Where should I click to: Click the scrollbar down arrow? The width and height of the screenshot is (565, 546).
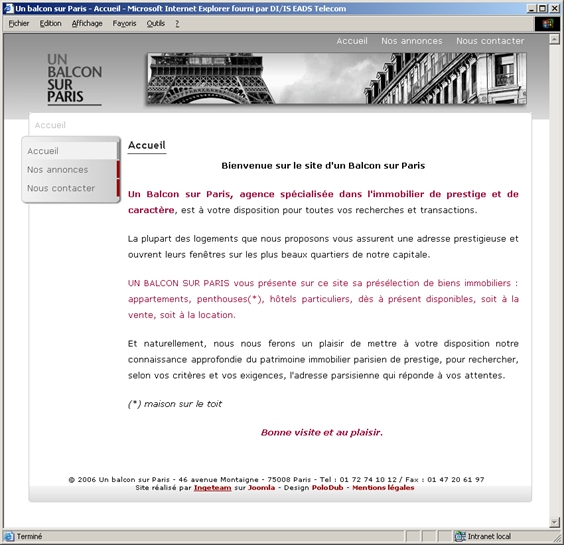pyautogui.click(x=554, y=522)
